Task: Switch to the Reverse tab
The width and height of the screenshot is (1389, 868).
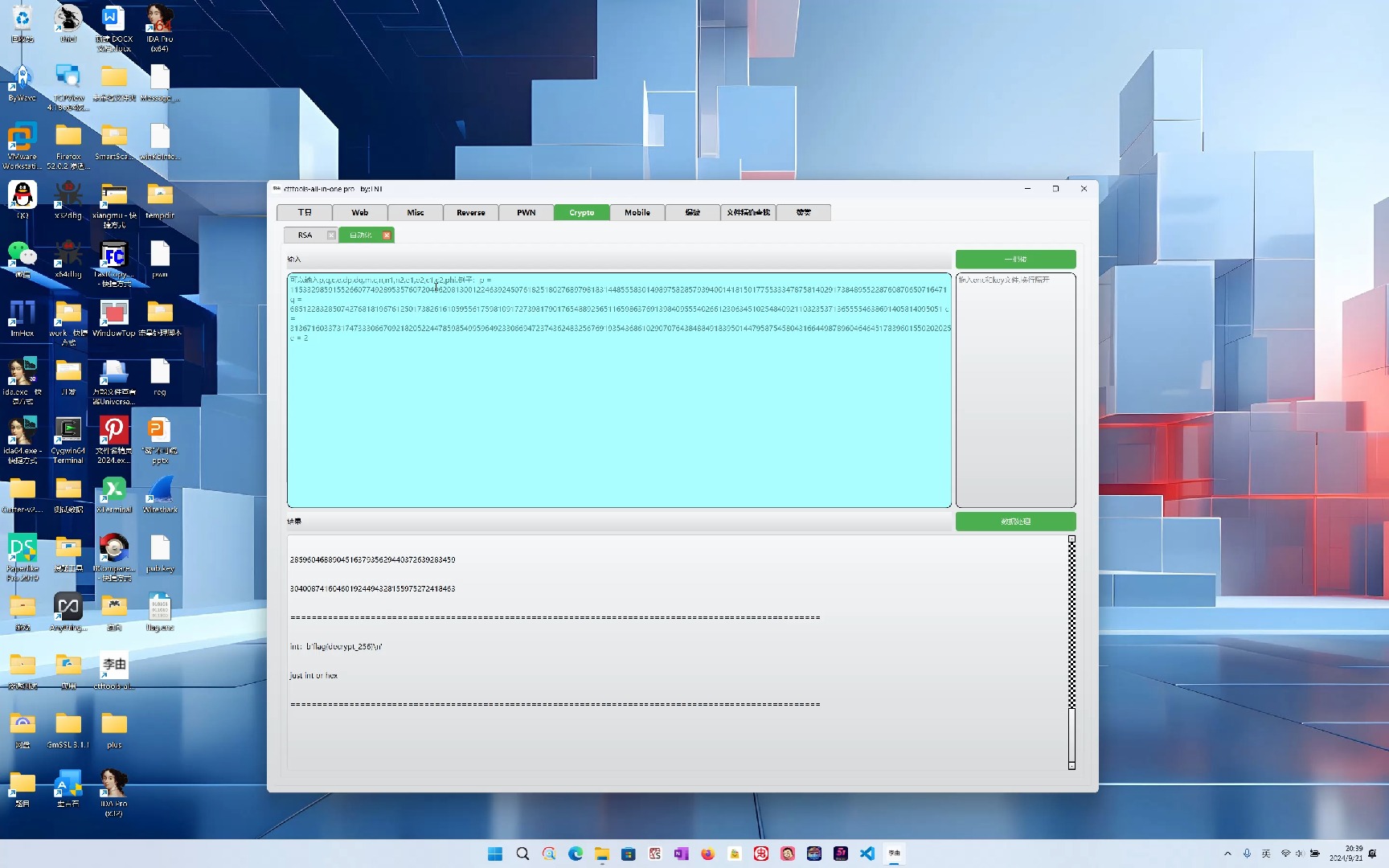Action: click(471, 212)
